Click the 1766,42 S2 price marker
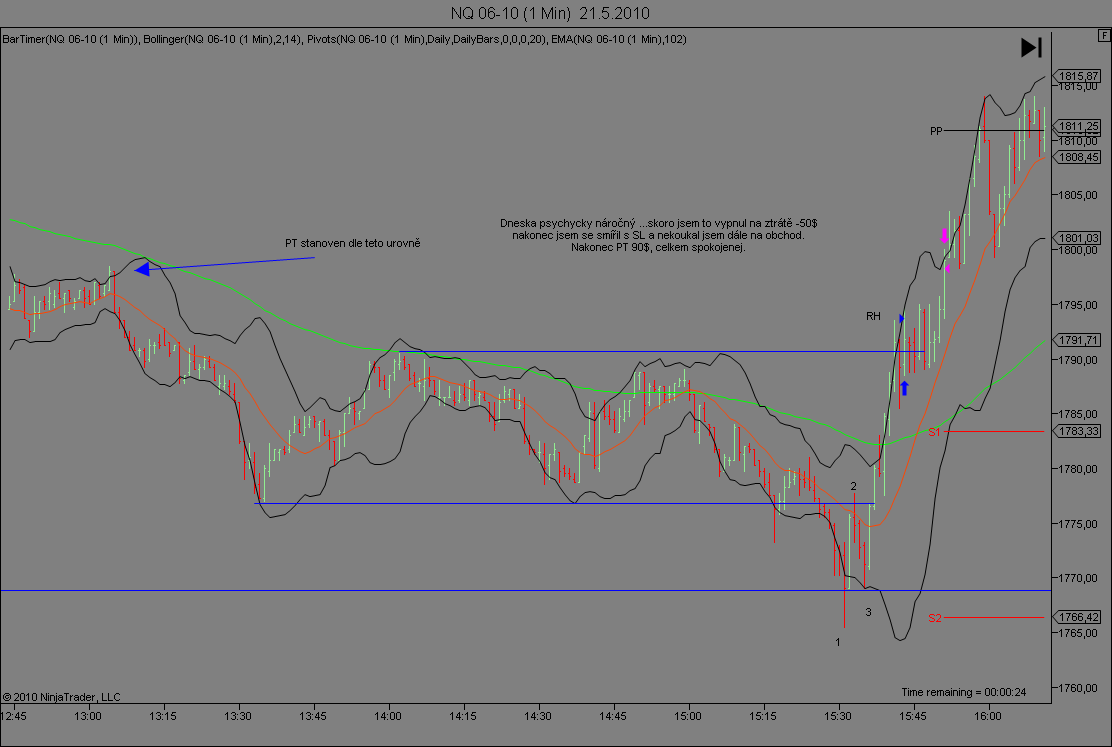 (1078, 617)
